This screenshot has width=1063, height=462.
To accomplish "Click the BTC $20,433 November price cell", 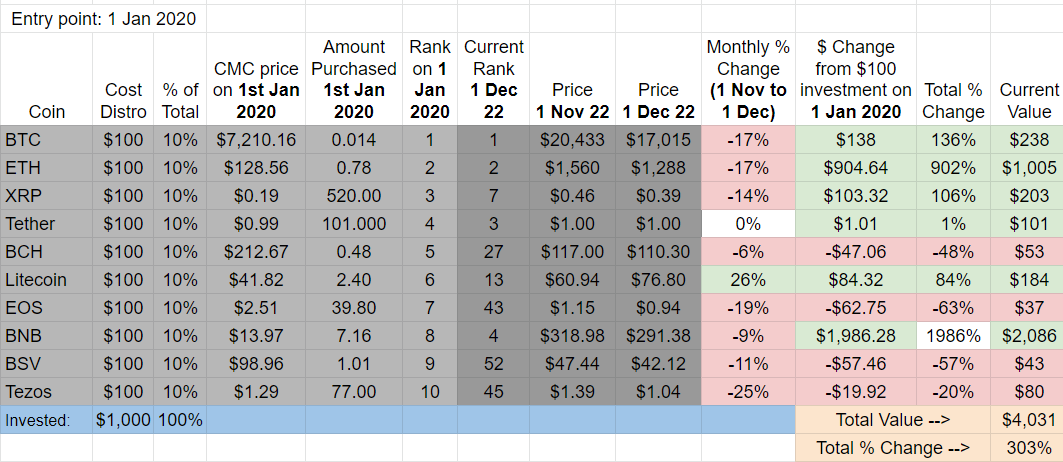I will [572, 140].
